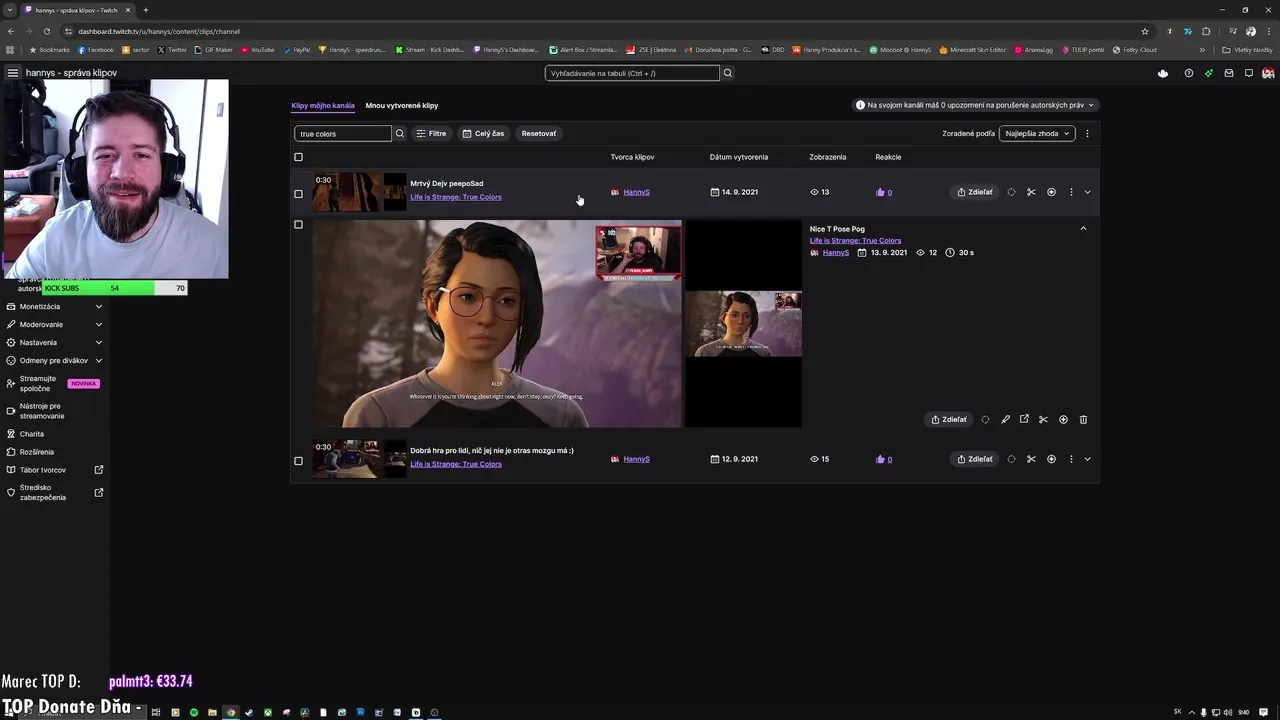Open three-dot menu on Mrtvý Dejv row
The image size is (1280, 720).
(x=1071, y=192)
